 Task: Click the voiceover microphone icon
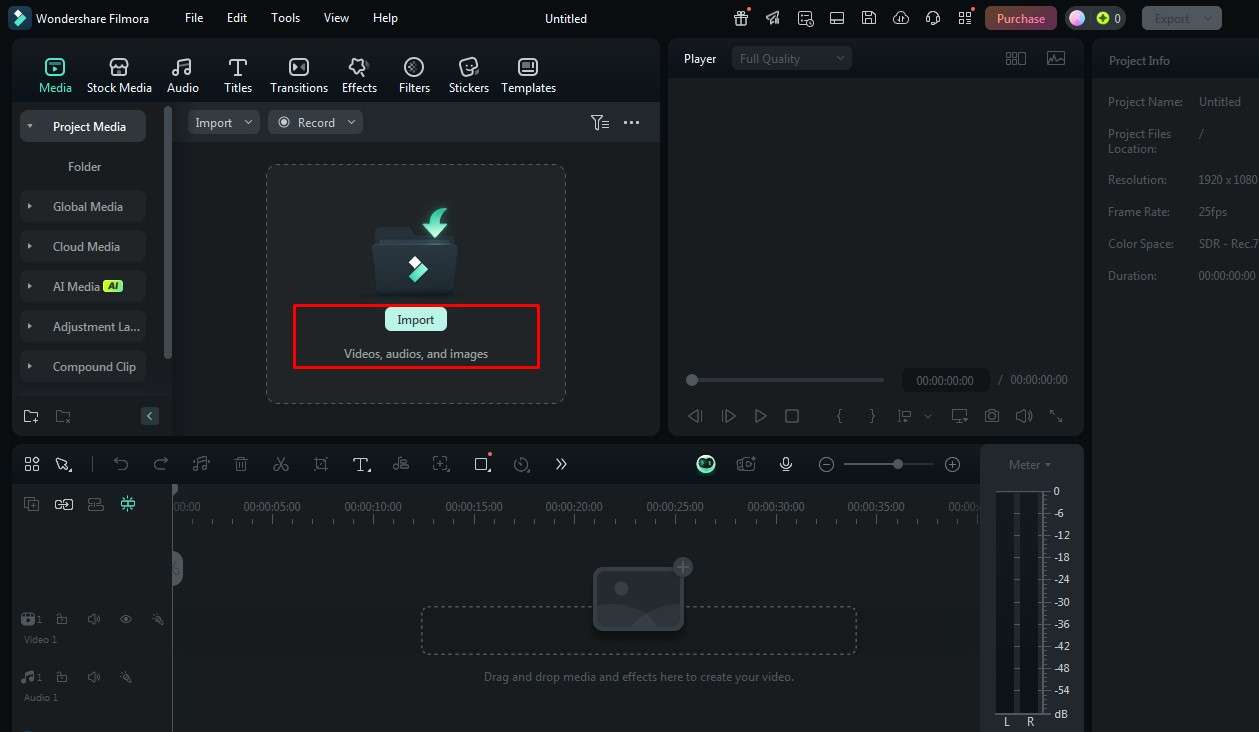tap(786, 464)
